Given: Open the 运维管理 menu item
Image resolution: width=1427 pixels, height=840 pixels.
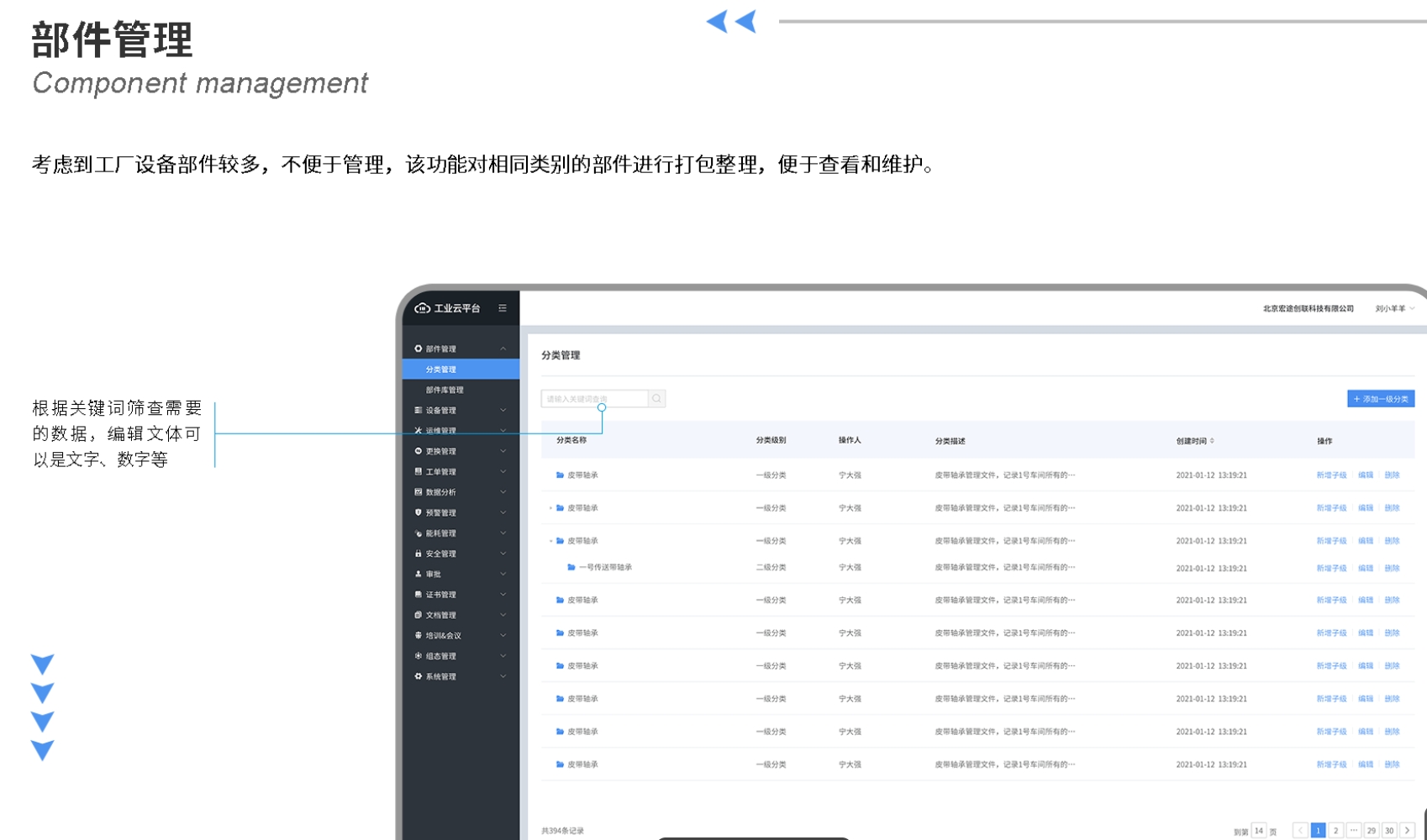Looking at the screenshot, I should [x=461, y=431].
